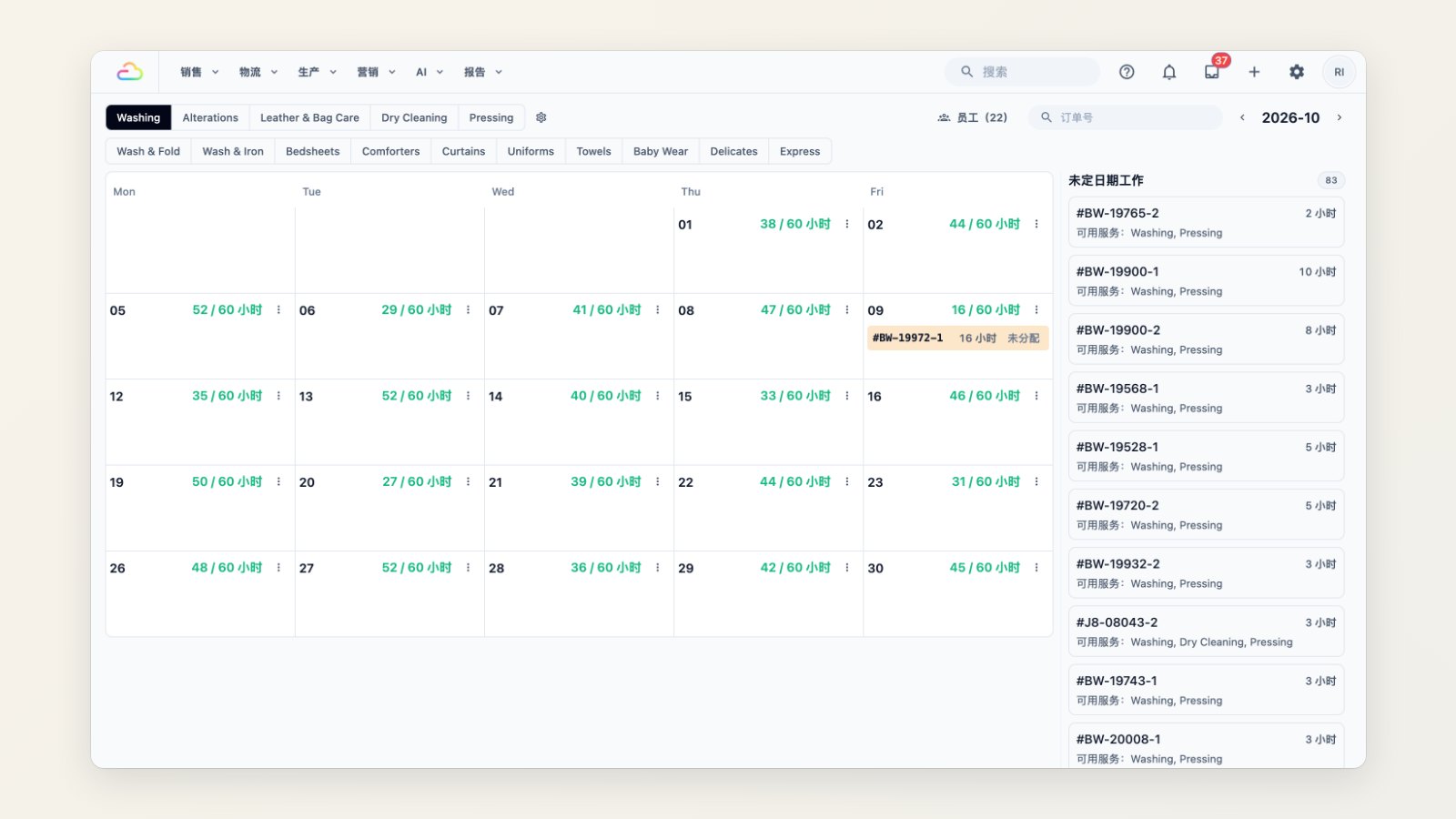
Task: Expand the 物流 menu
Action: pos(258,72)
